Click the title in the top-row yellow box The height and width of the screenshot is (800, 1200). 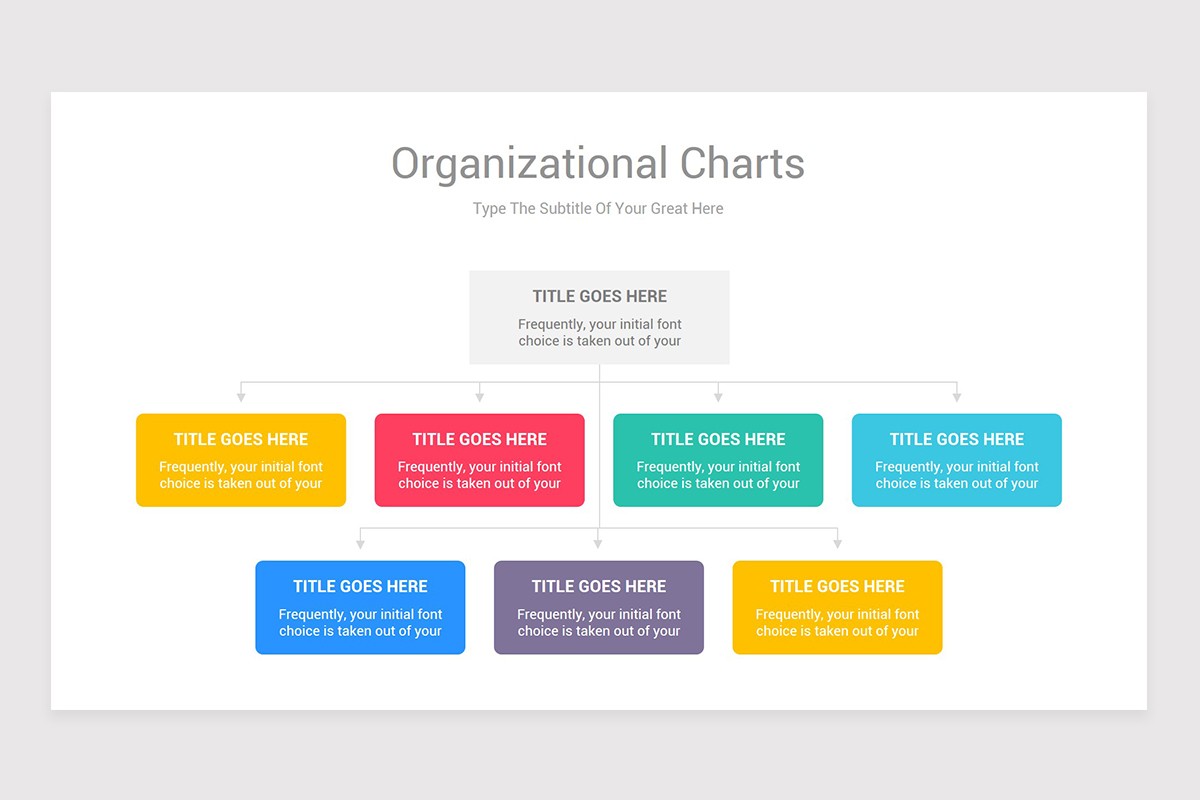(x=241, y=439)
